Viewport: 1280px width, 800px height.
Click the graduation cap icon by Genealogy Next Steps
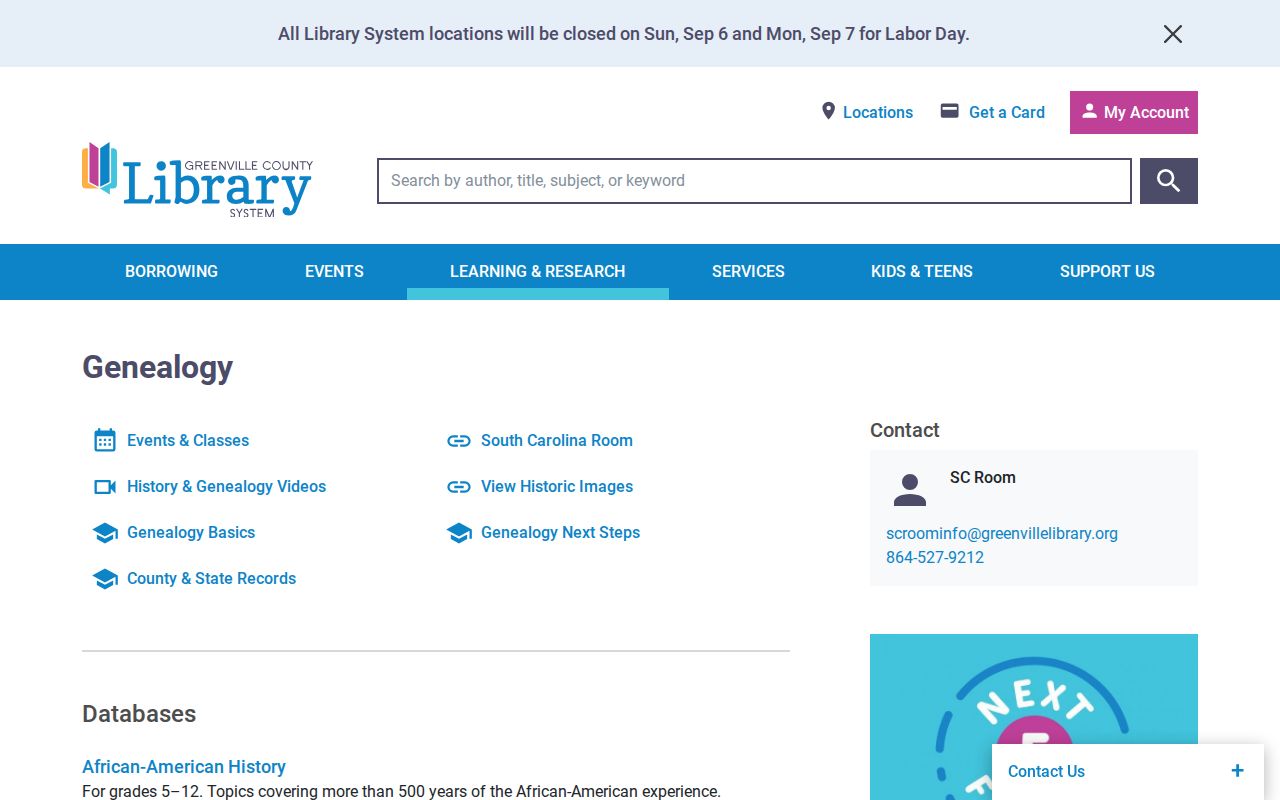[x=459, y=533]
